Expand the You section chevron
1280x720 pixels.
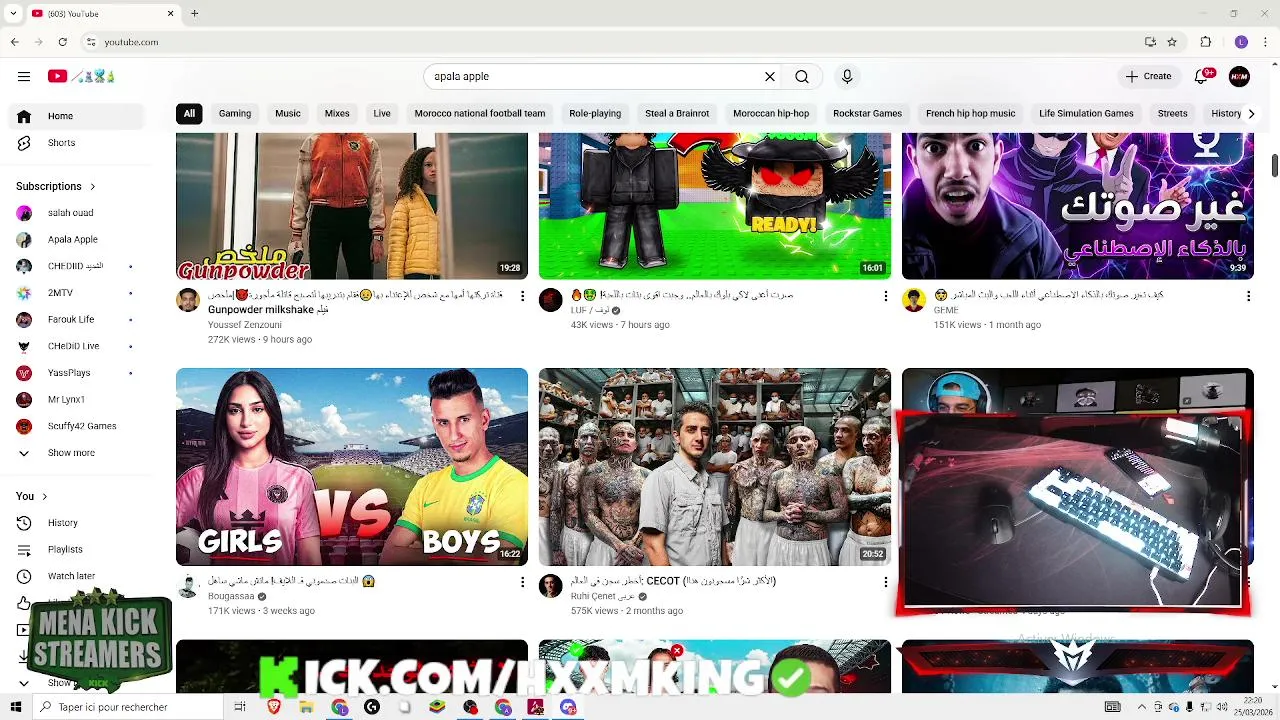pos(44,496)
